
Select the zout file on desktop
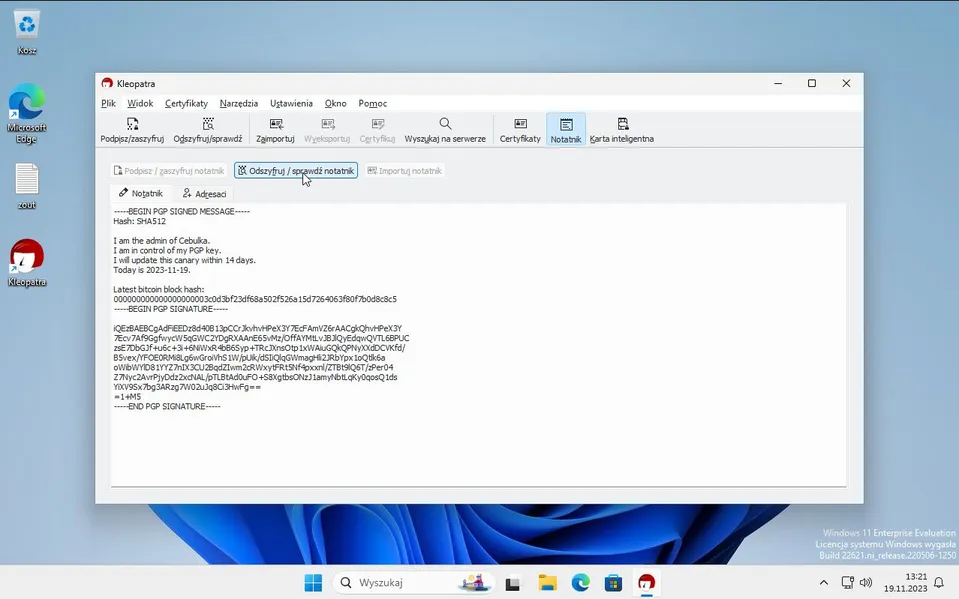[x=27, y=187]
